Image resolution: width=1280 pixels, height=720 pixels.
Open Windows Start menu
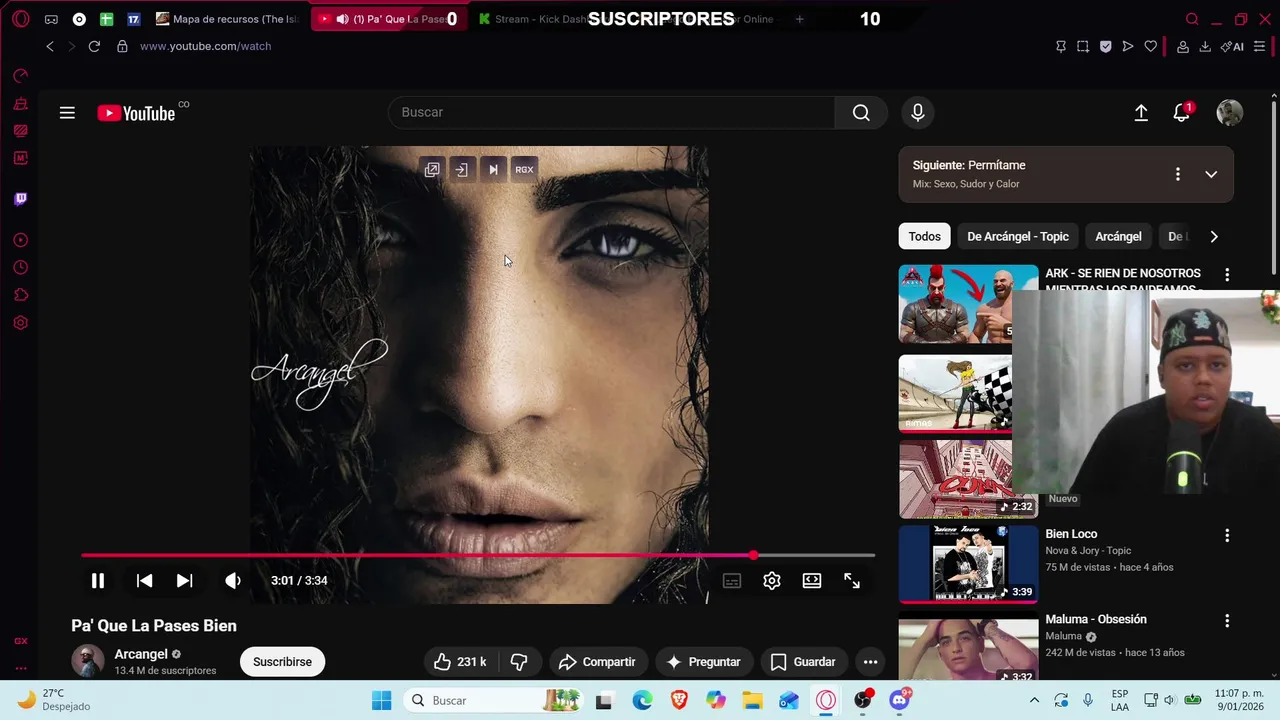[381, 700]
